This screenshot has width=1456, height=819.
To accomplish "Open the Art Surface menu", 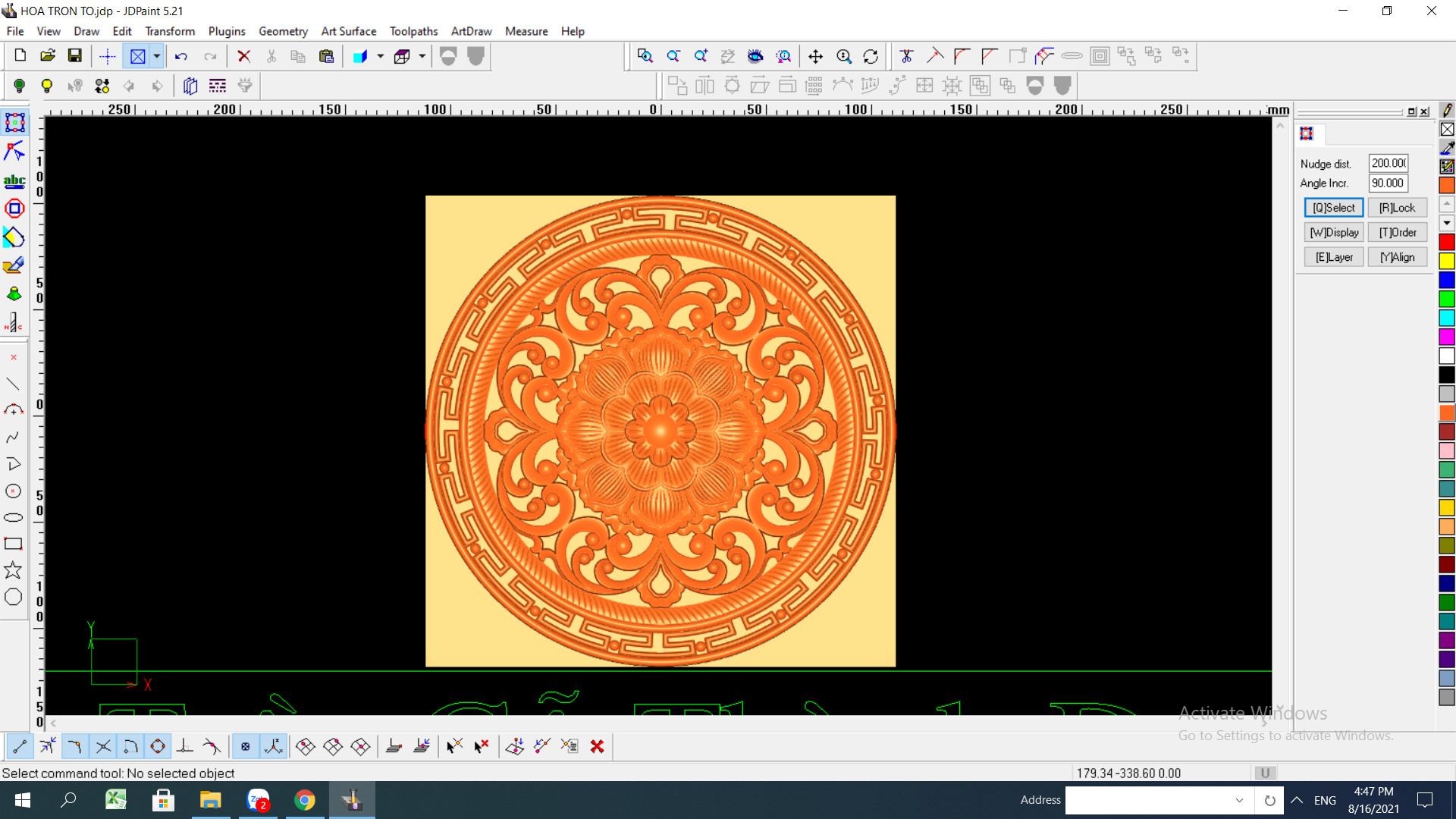I will (349, 31).
